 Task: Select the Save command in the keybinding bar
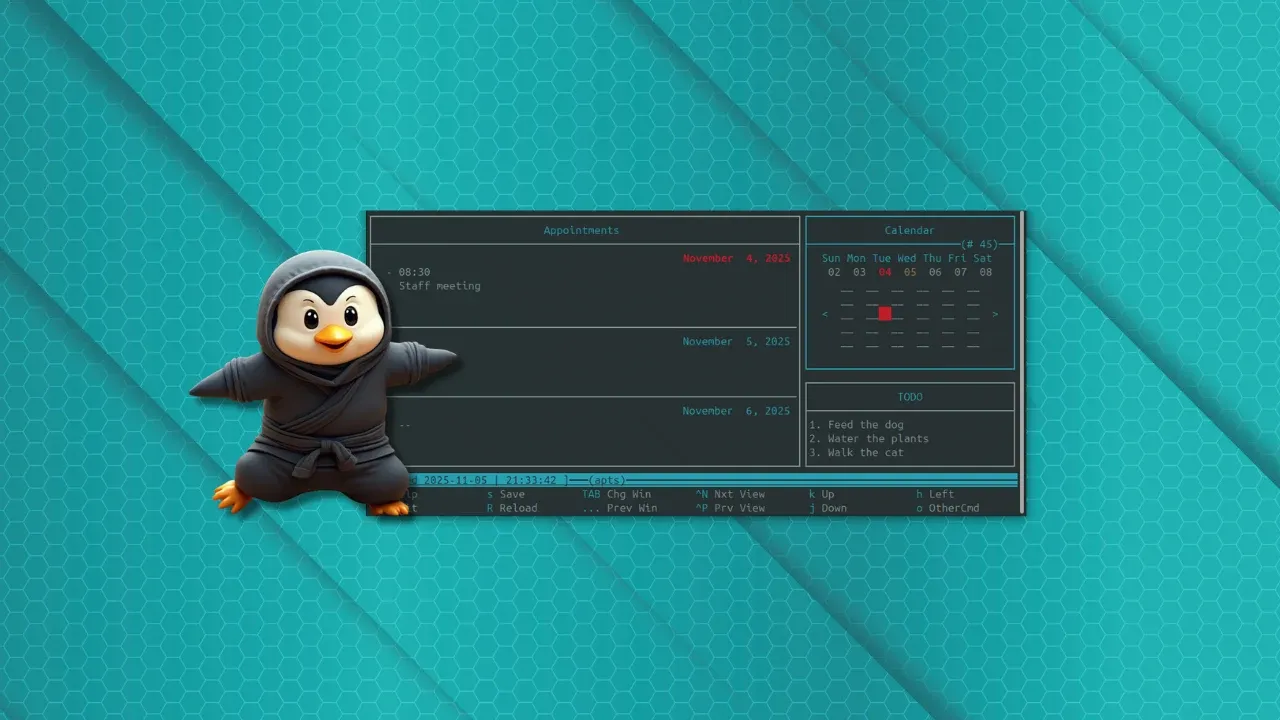[x=511, y=494]
